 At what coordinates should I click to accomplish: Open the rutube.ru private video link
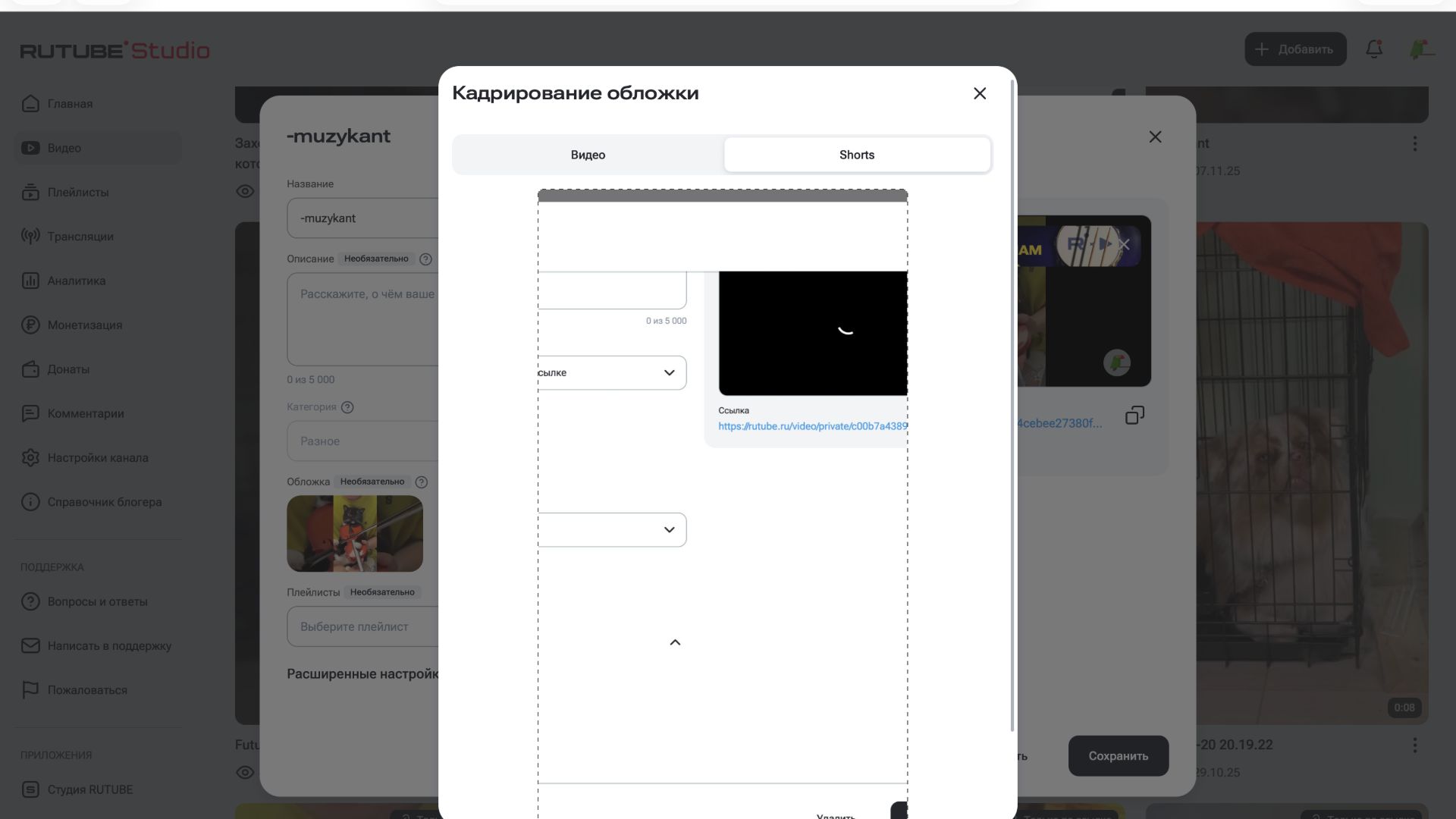(x=812, y=427)
